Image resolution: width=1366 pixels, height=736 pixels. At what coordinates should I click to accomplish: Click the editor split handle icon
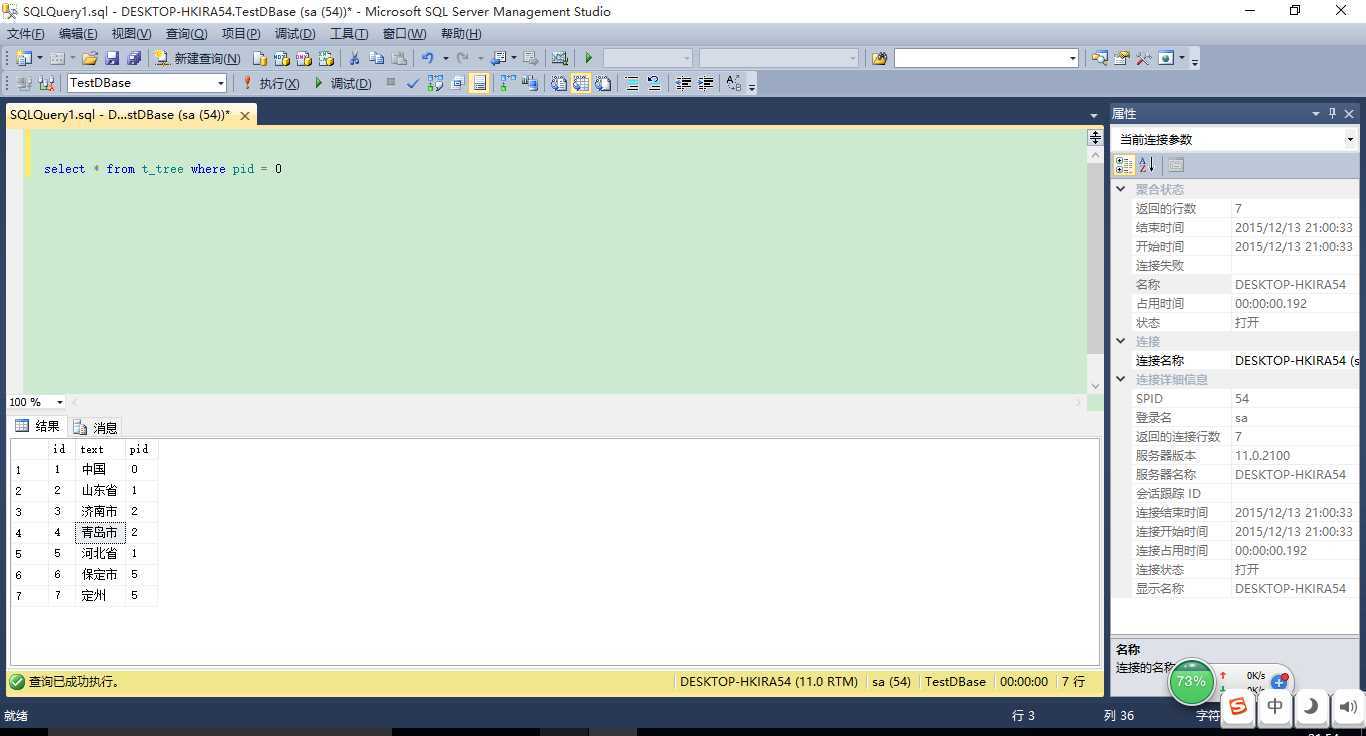click(1095, 138)
